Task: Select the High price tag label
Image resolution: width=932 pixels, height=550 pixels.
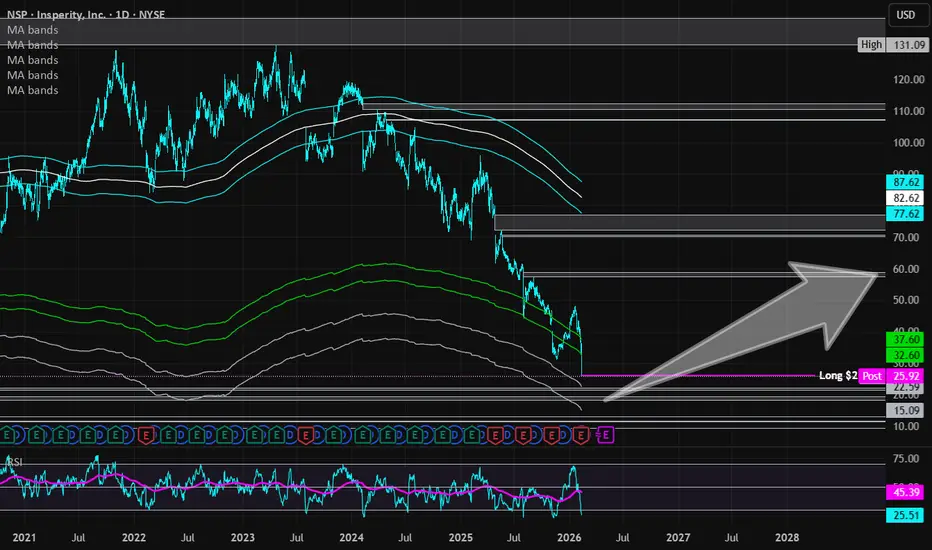Action: (x=871, y=45)
